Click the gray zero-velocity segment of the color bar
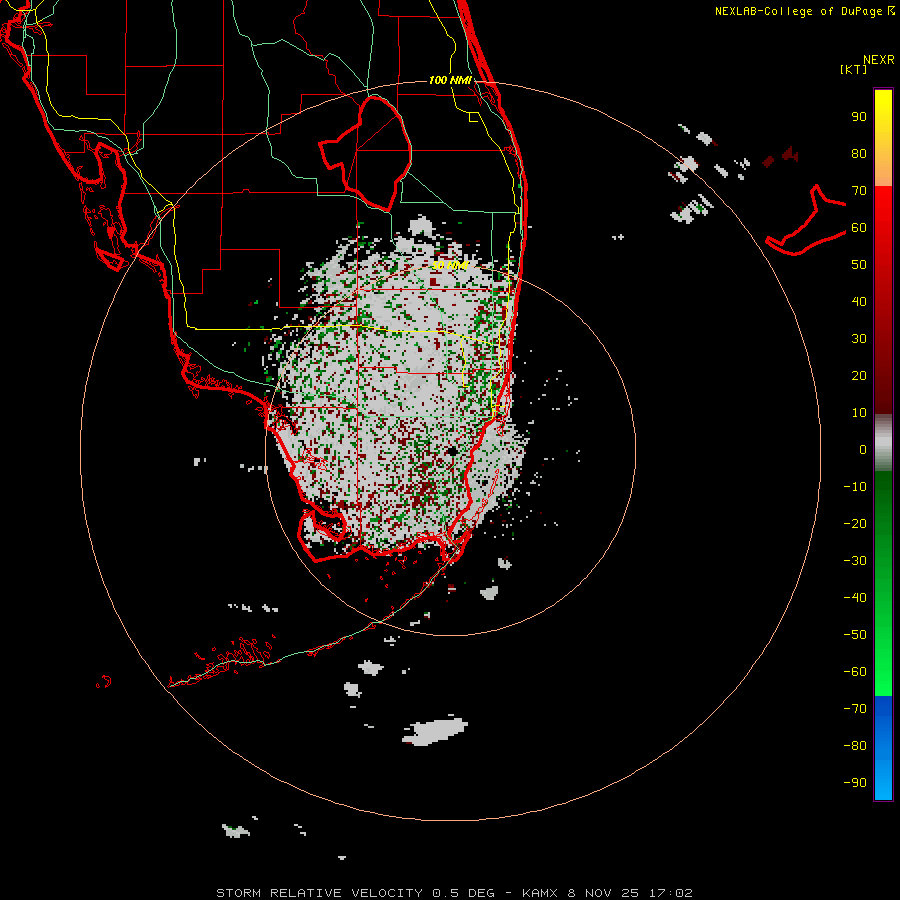This screenshot has width=900, height=900. point(883,443)
